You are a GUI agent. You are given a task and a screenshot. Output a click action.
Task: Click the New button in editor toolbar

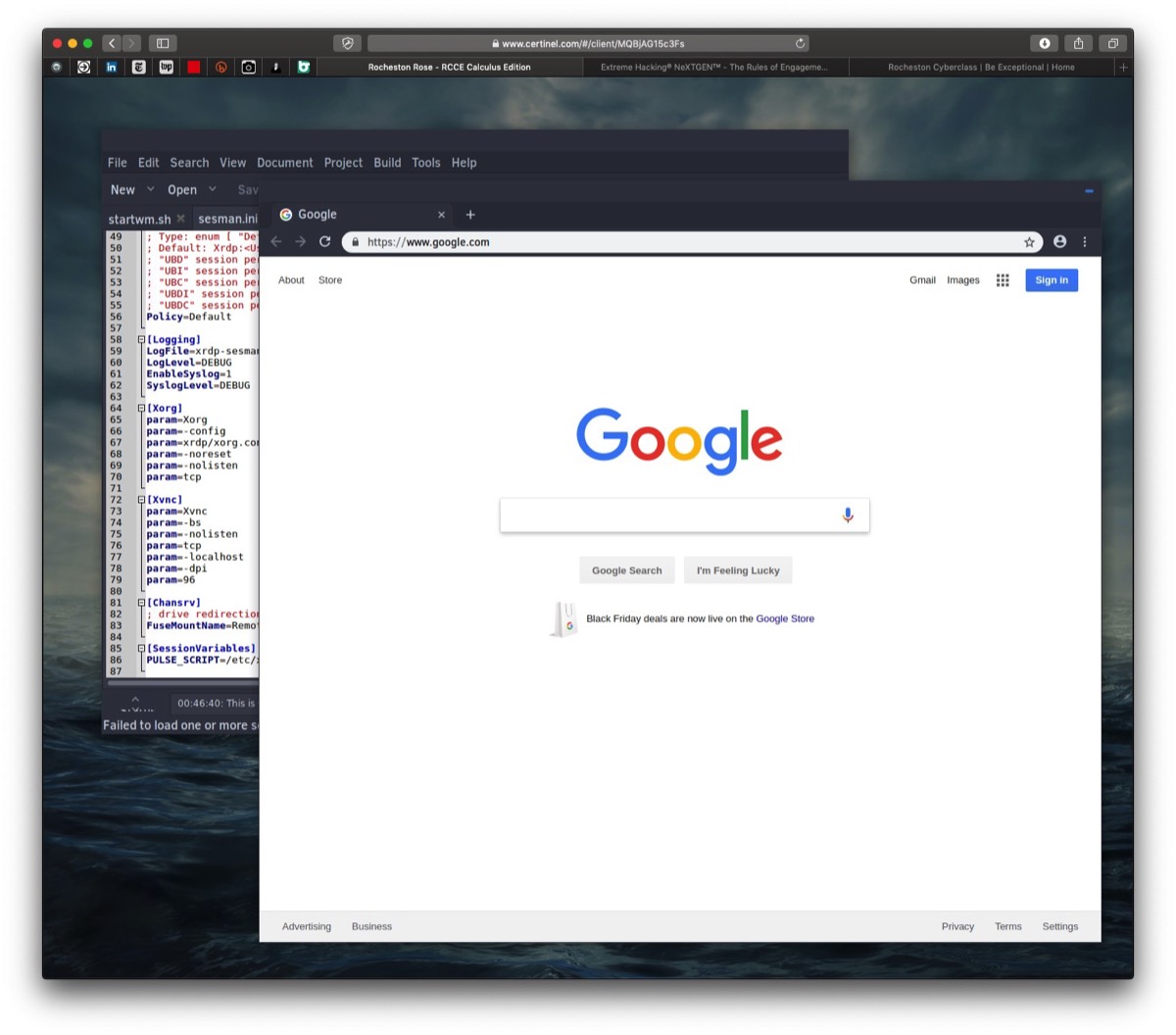click(122, 190)
